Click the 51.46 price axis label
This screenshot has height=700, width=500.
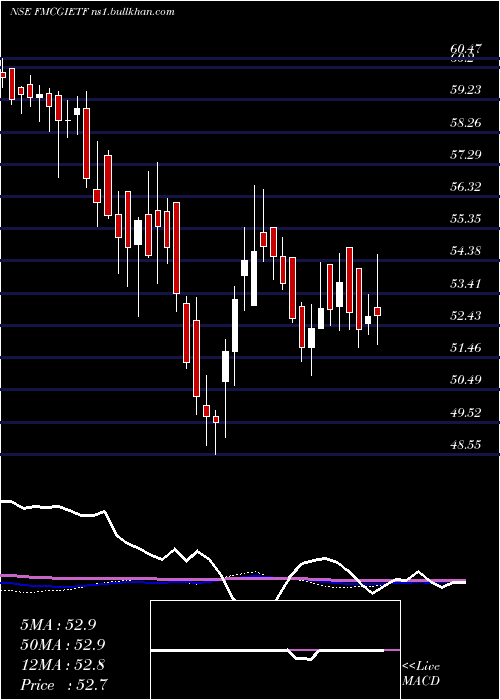click(x=466, y=348)
